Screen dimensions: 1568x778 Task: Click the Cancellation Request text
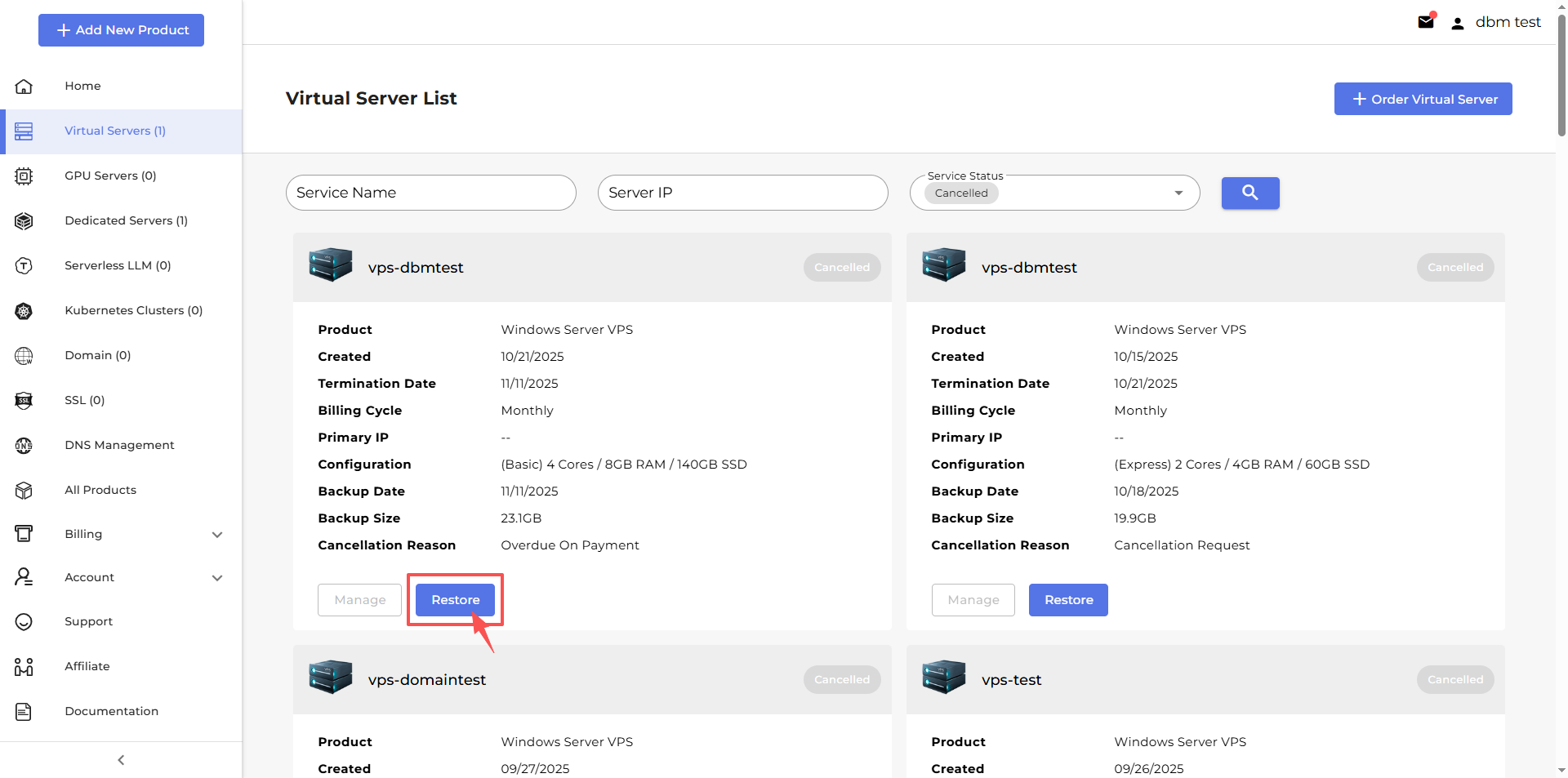tap(1182, 545)
